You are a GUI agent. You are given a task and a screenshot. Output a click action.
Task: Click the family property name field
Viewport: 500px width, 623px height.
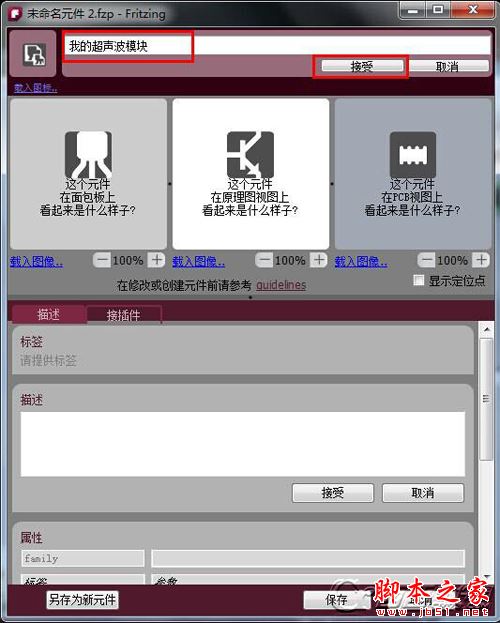(83, 558)
